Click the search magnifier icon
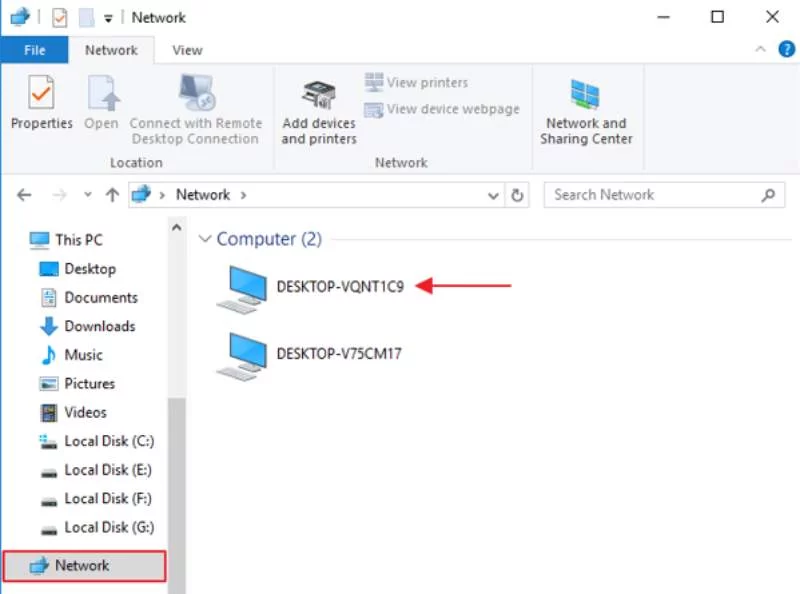 [x=768, y=195]
